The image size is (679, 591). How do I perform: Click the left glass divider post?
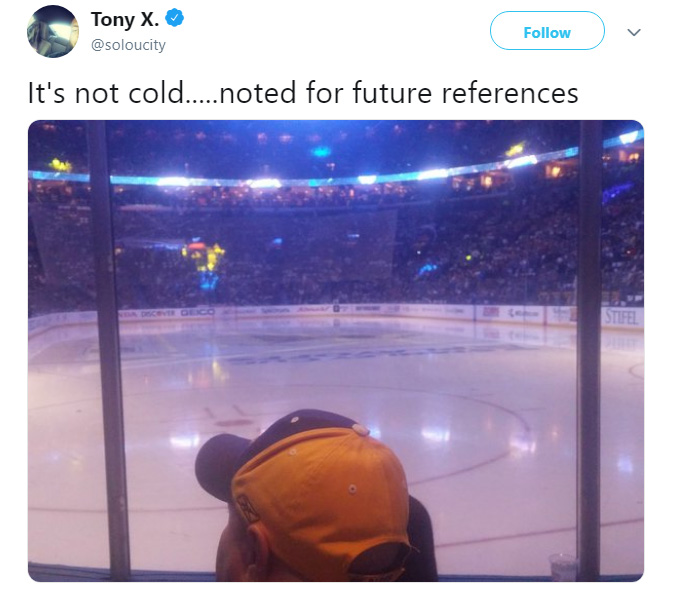(x=109, y=351)
